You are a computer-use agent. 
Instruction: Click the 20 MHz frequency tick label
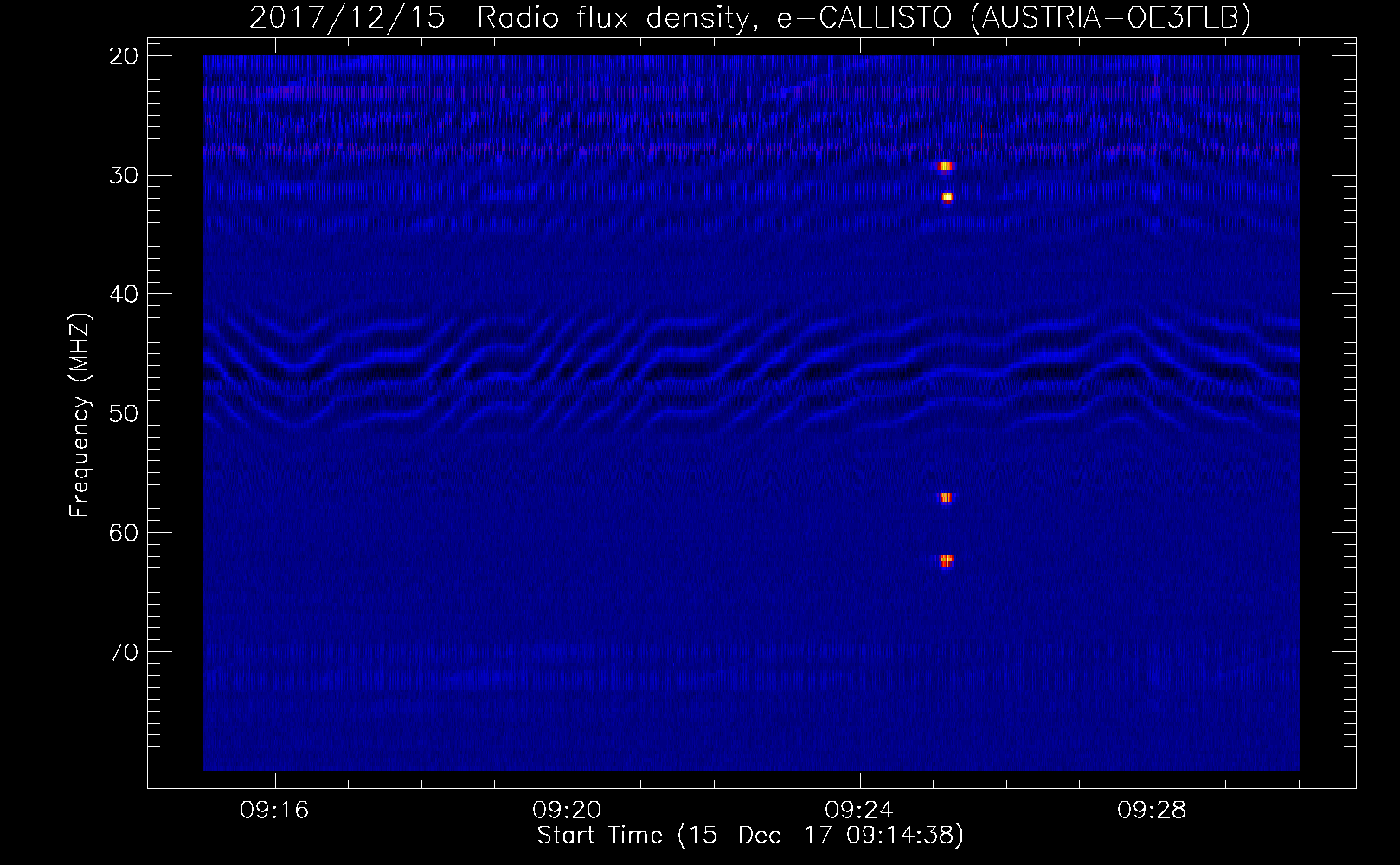click(125, 56)
